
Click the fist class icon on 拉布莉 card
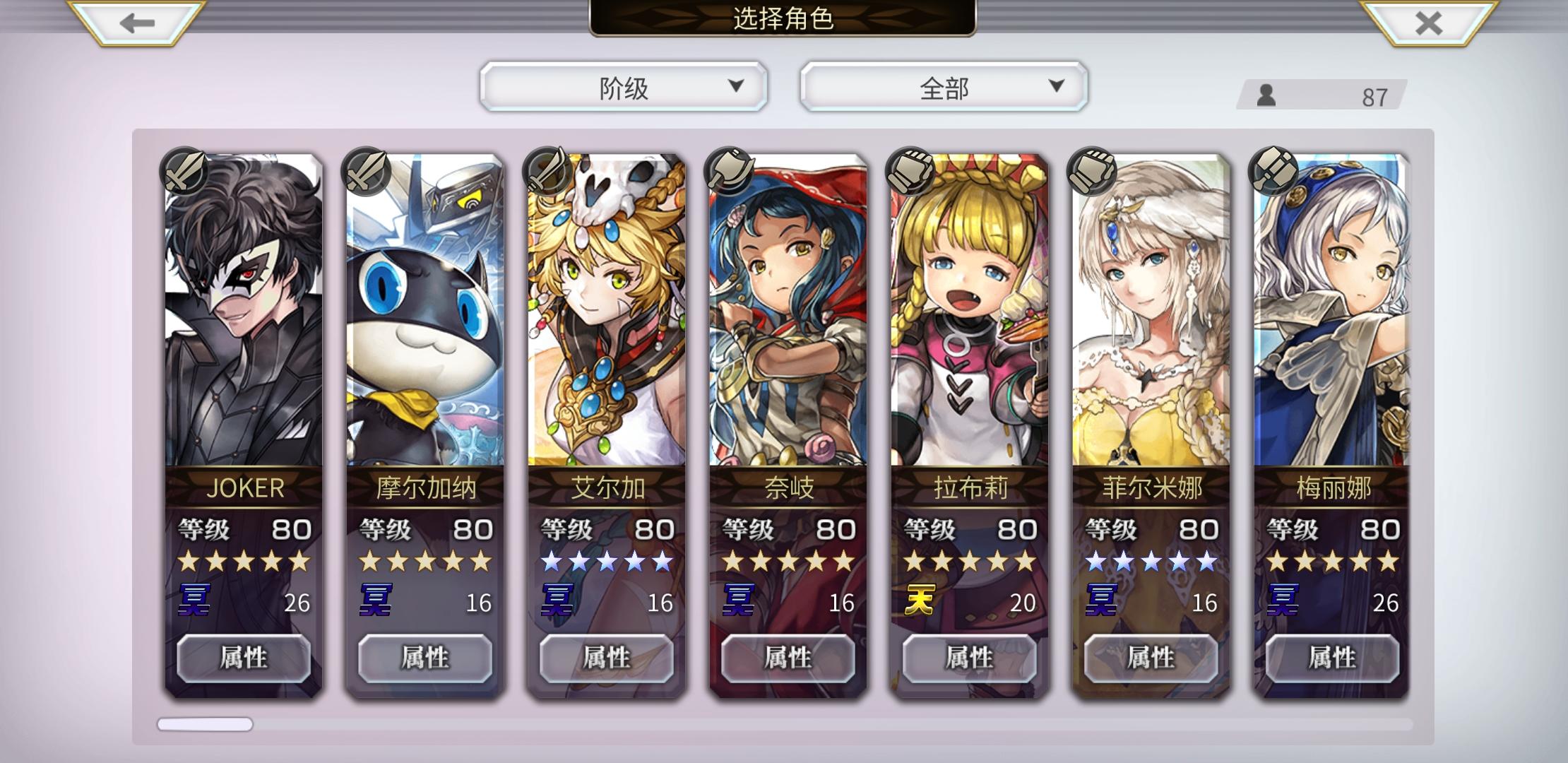[910, 172]
